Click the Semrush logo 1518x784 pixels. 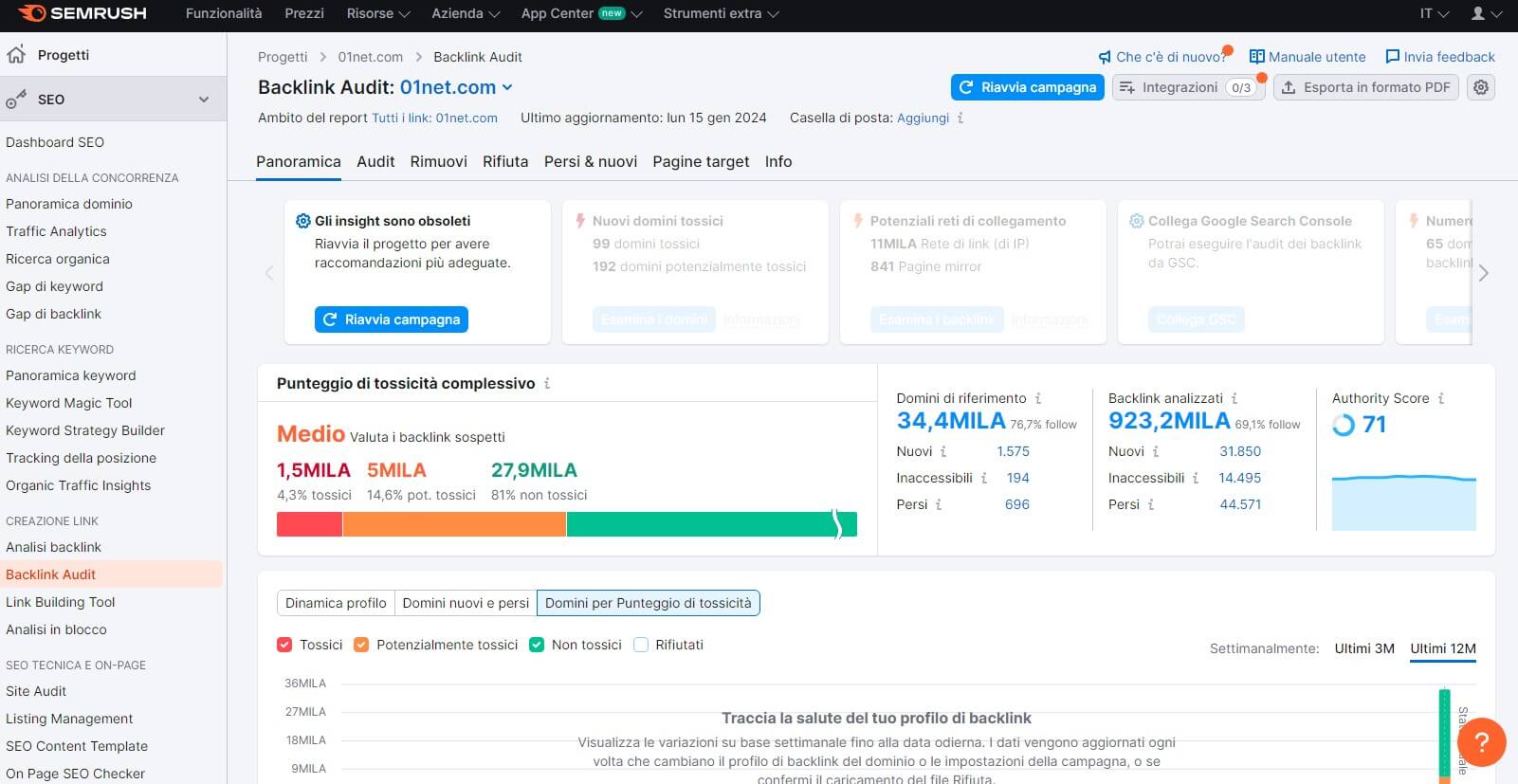coord(82,13)
